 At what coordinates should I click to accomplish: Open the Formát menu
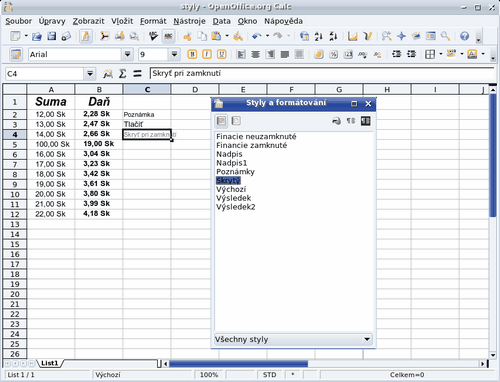pos(153,21)
